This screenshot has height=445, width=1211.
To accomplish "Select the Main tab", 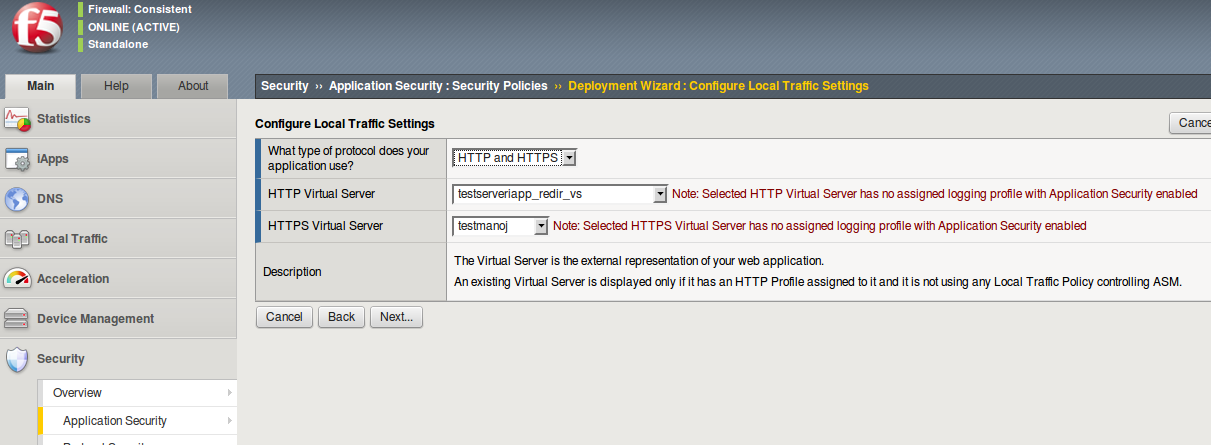I will tap(41, 86).
